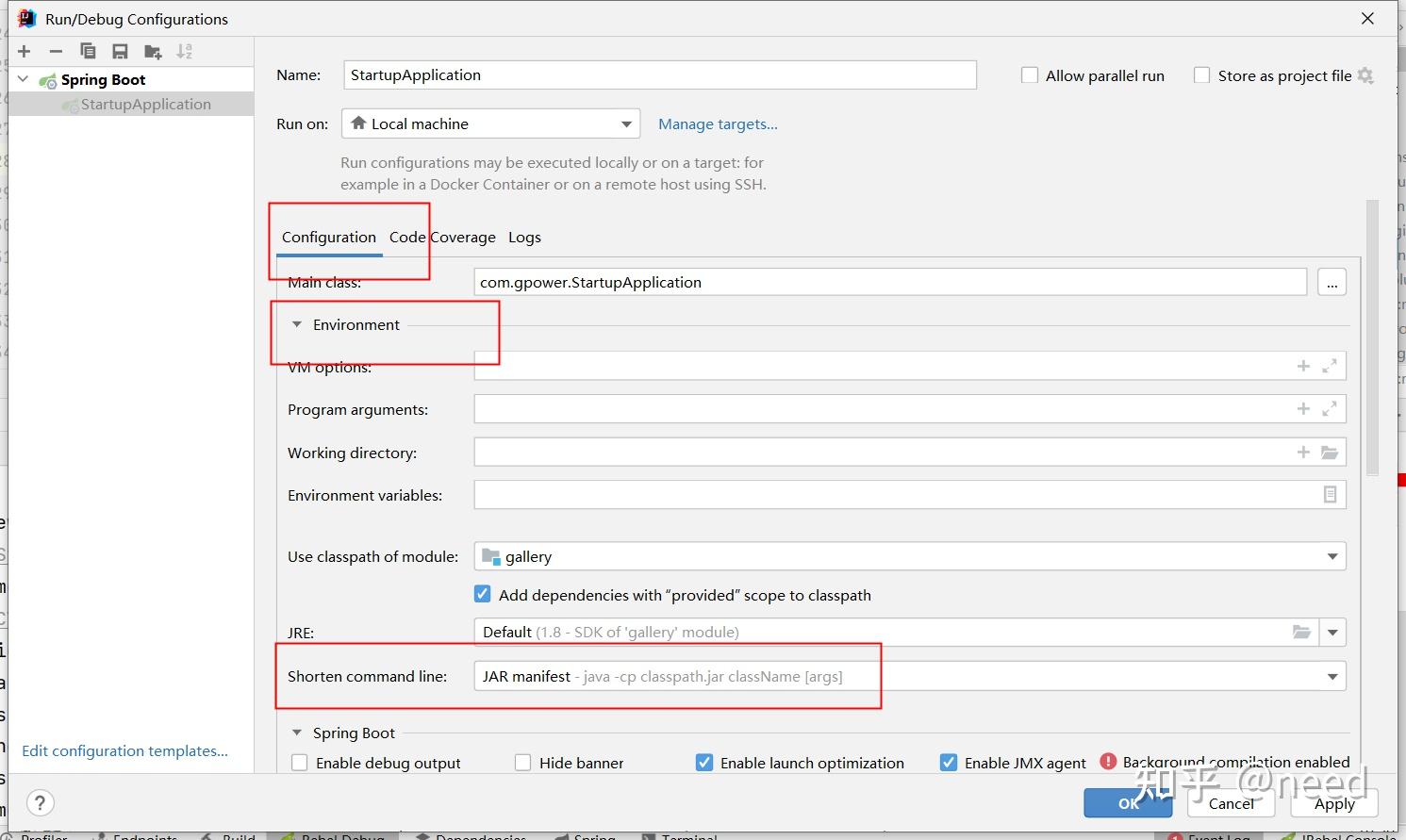Screen dimensions: 1406x840
Task: Open the Use classpath of module dropdown
Action: pos(910,556)
